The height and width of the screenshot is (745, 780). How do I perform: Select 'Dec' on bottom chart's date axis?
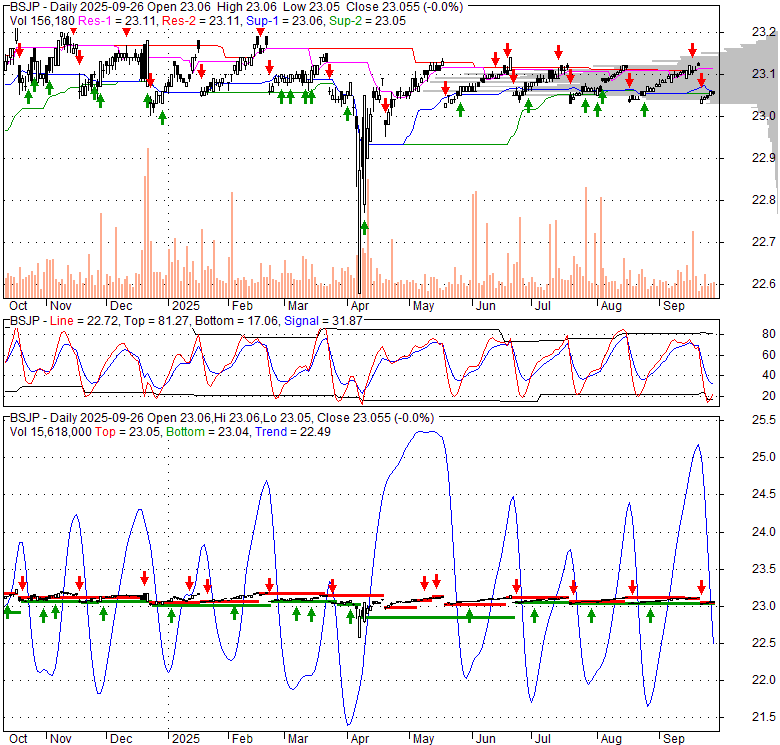(121, 739)
